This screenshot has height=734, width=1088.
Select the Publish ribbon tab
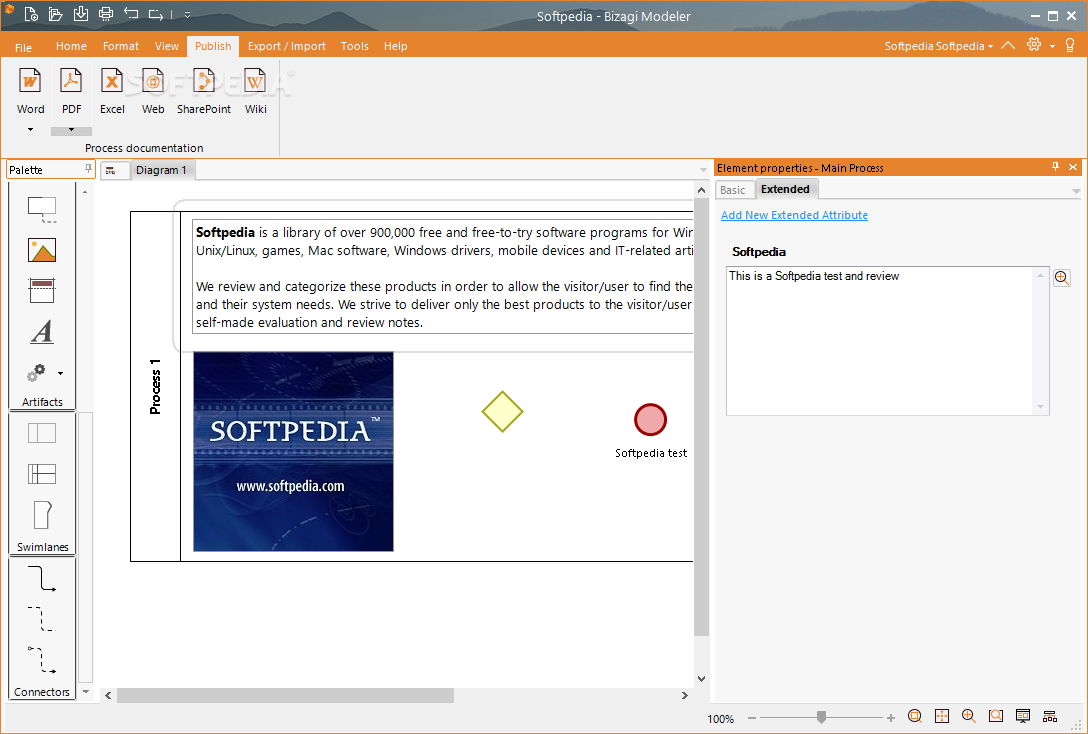click(213, 46)
